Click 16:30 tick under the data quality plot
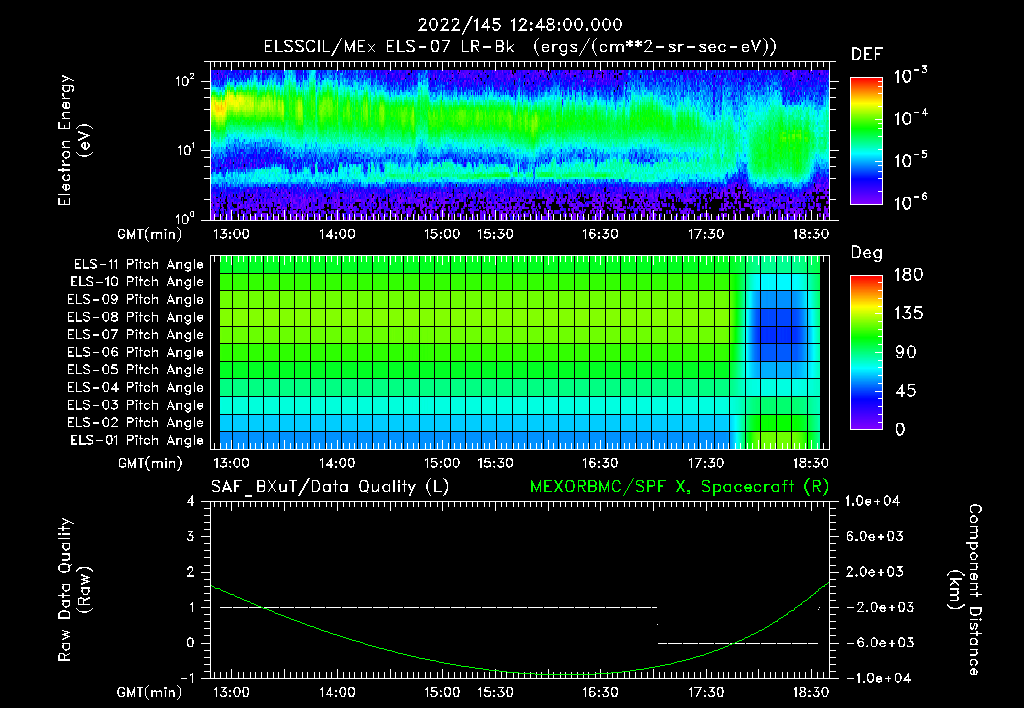 [x=600, y=692]
